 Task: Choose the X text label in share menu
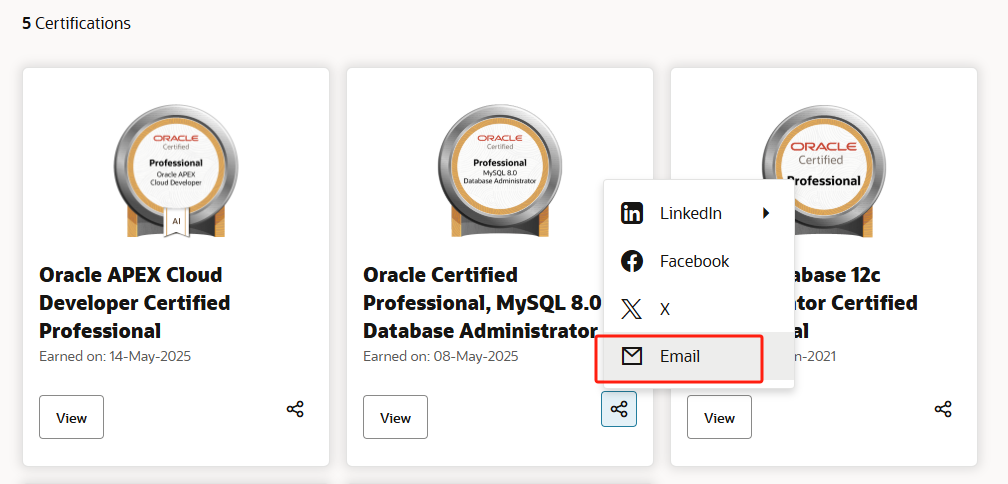pos(665,309)
